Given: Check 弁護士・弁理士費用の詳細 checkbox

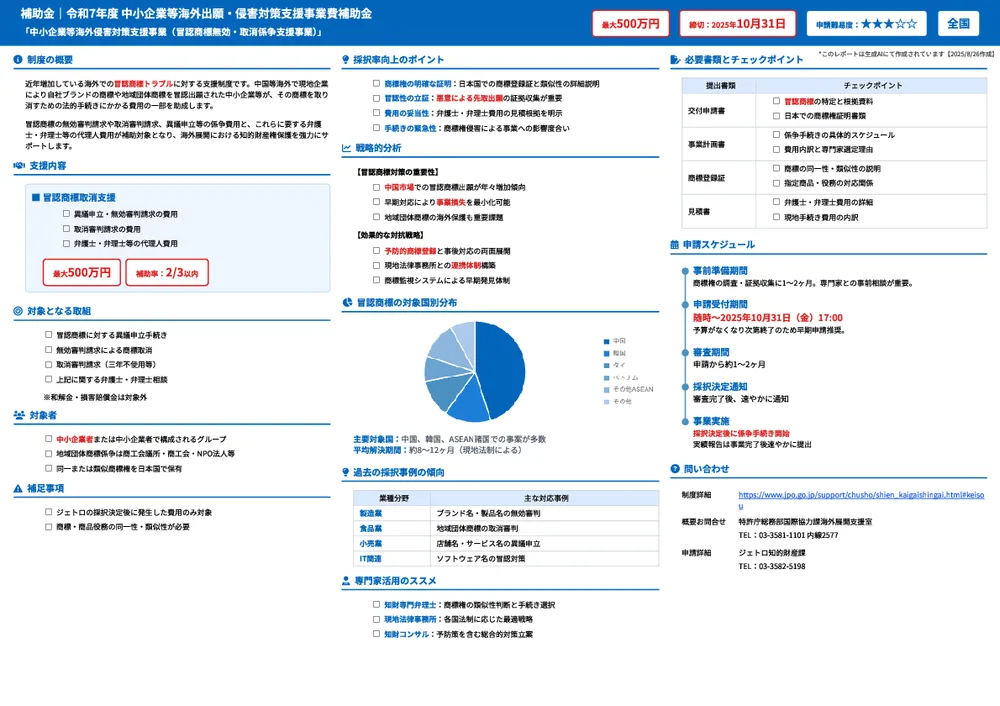Looking at the screenshot, I should (x=776, y=202).
